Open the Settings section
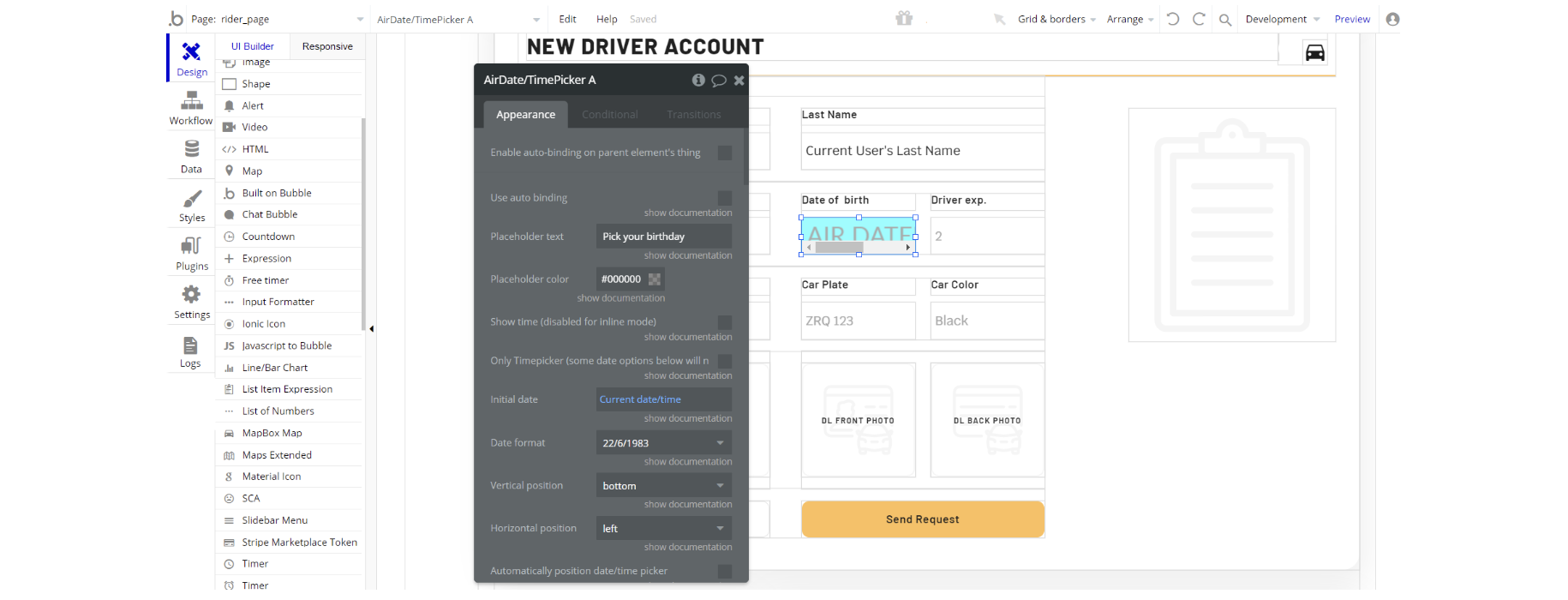This screenshot has height=600, width=1568. pyautogui.click(x=191, y=303)
